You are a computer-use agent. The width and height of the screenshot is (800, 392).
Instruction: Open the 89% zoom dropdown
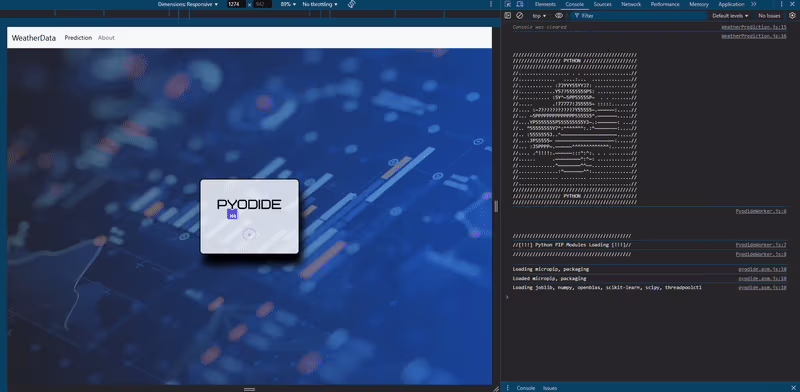pos(288,4)
